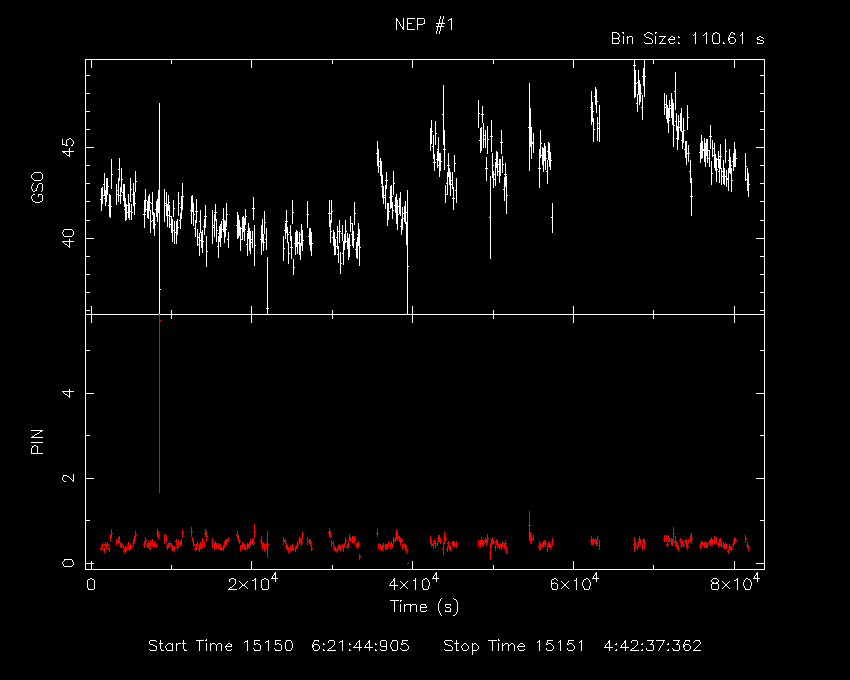The height and width of the screenshot is (680, 850).
Task: Click the GSO axis tick value 45
Action: point(68,147)
